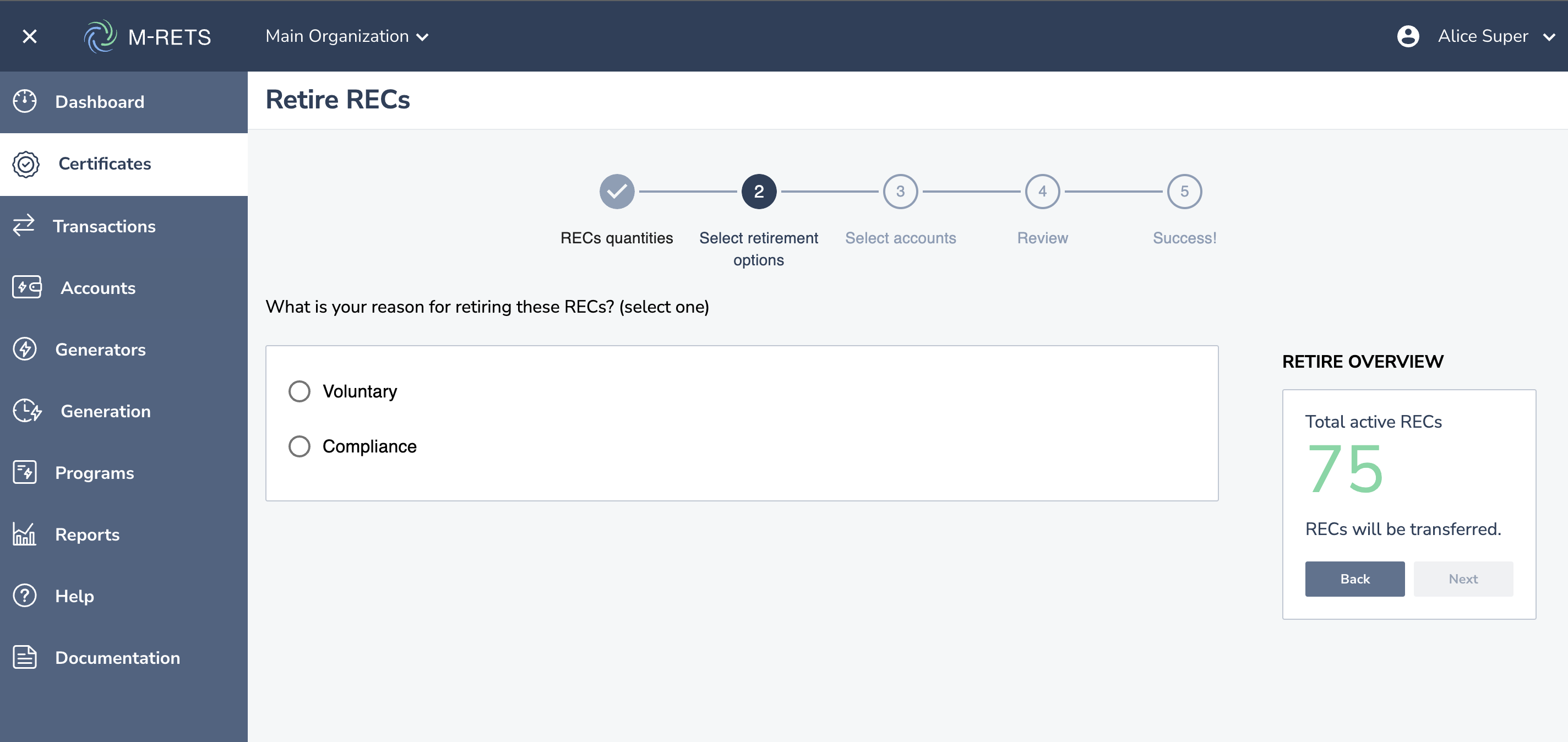Click the Generation clock-bolt icon
This screenshot has width=1568, height=742.
pyautogui.click(x=27, y=411)
